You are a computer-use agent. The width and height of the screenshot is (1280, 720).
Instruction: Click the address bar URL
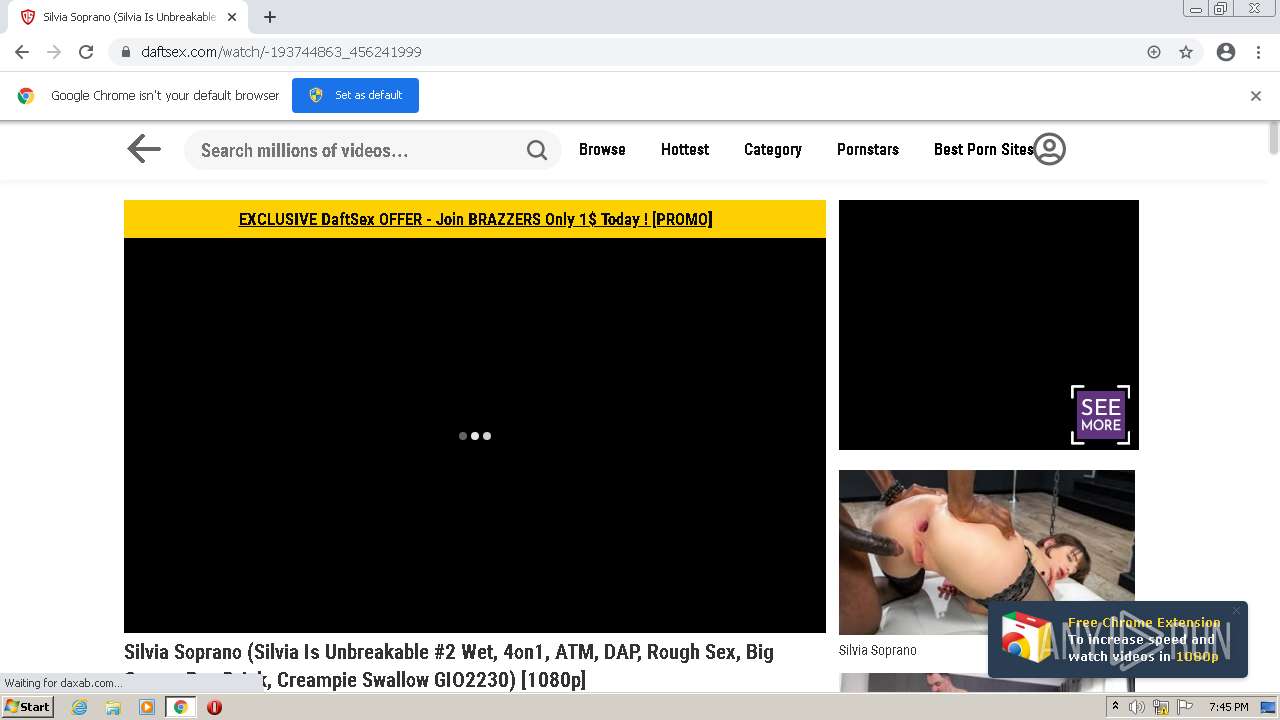[x=281, y=52]
